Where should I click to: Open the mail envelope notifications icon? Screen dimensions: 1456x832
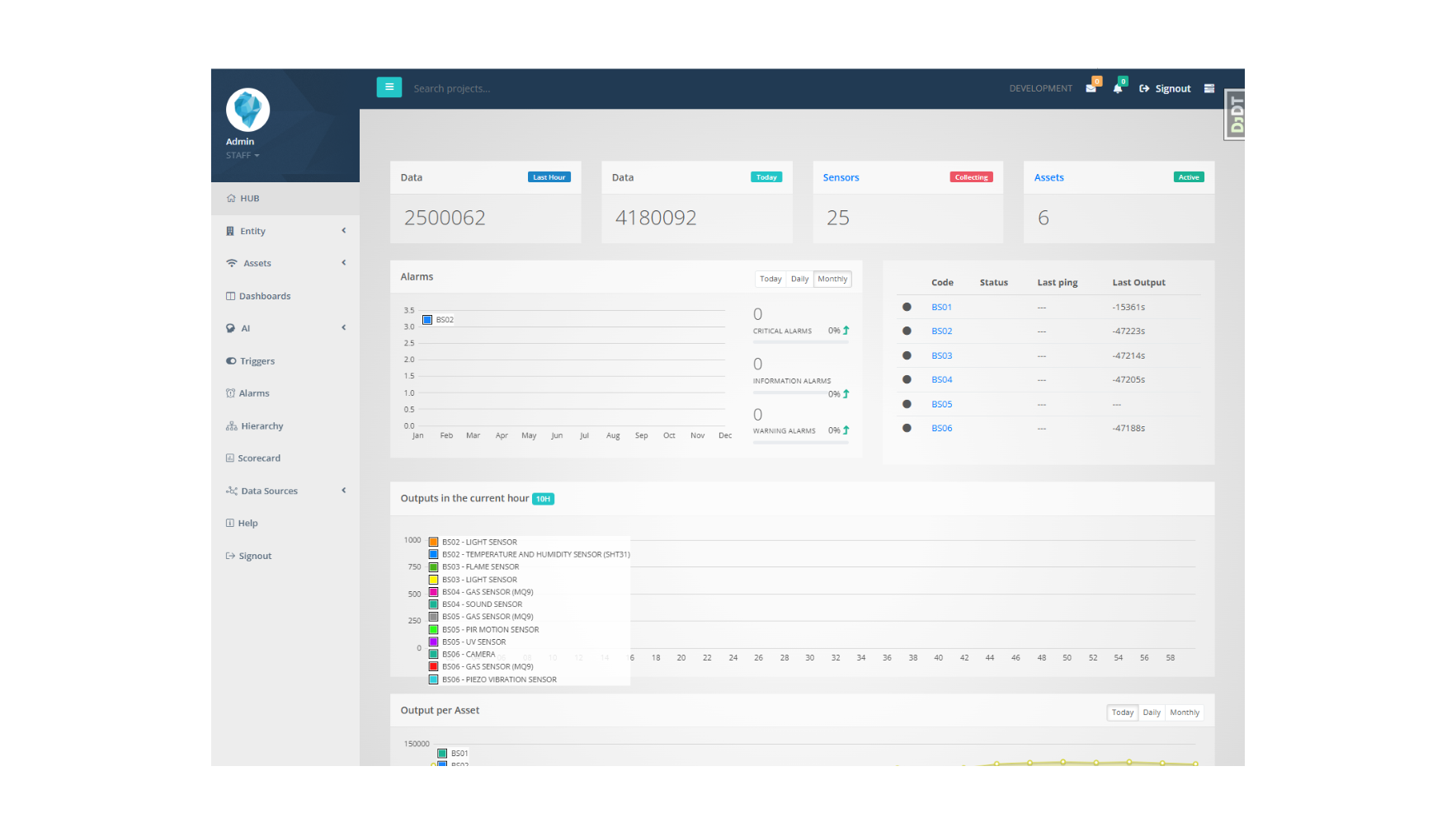(1091, 88)
